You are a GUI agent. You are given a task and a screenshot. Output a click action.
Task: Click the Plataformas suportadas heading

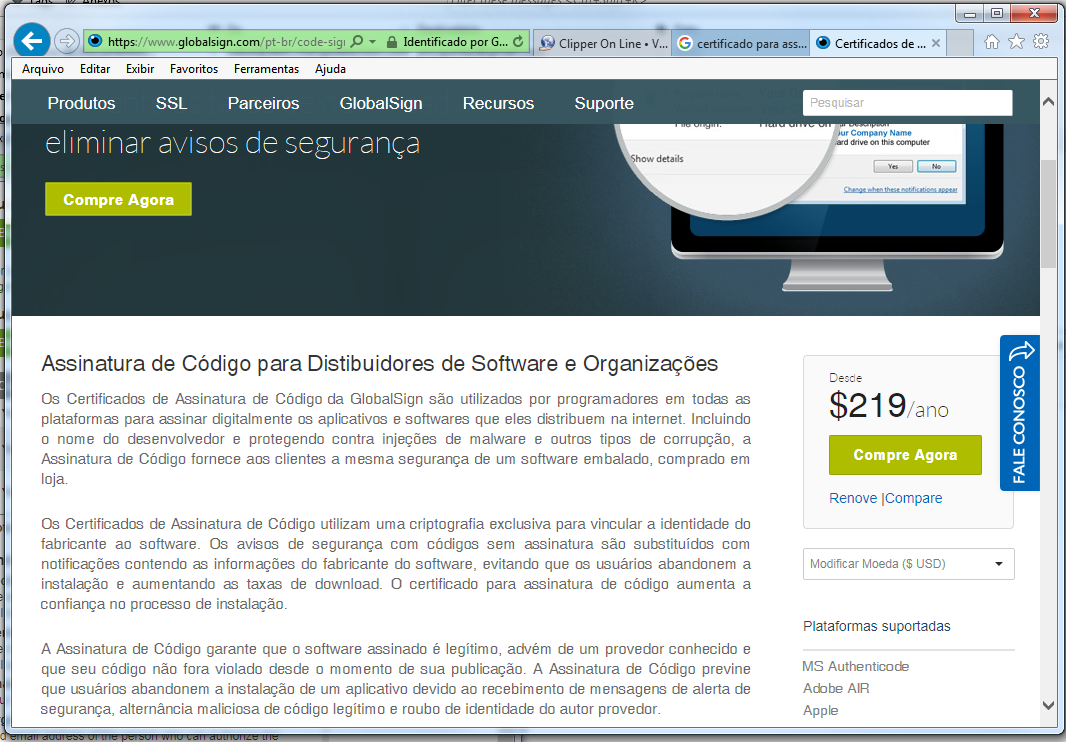point(876,626)
